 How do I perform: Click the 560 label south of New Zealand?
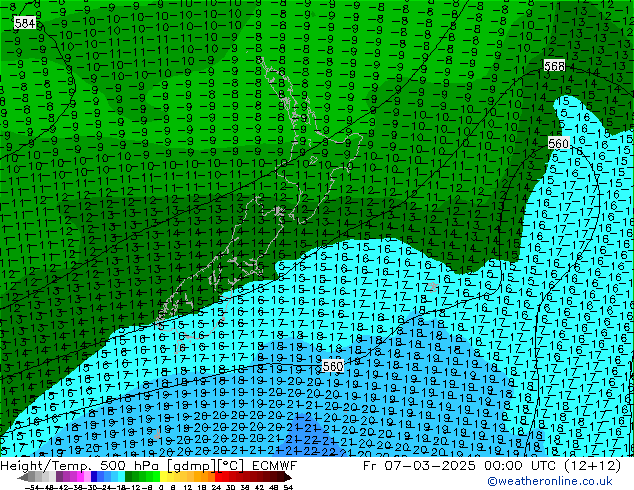pyautogui.click(x=333, y=366)
